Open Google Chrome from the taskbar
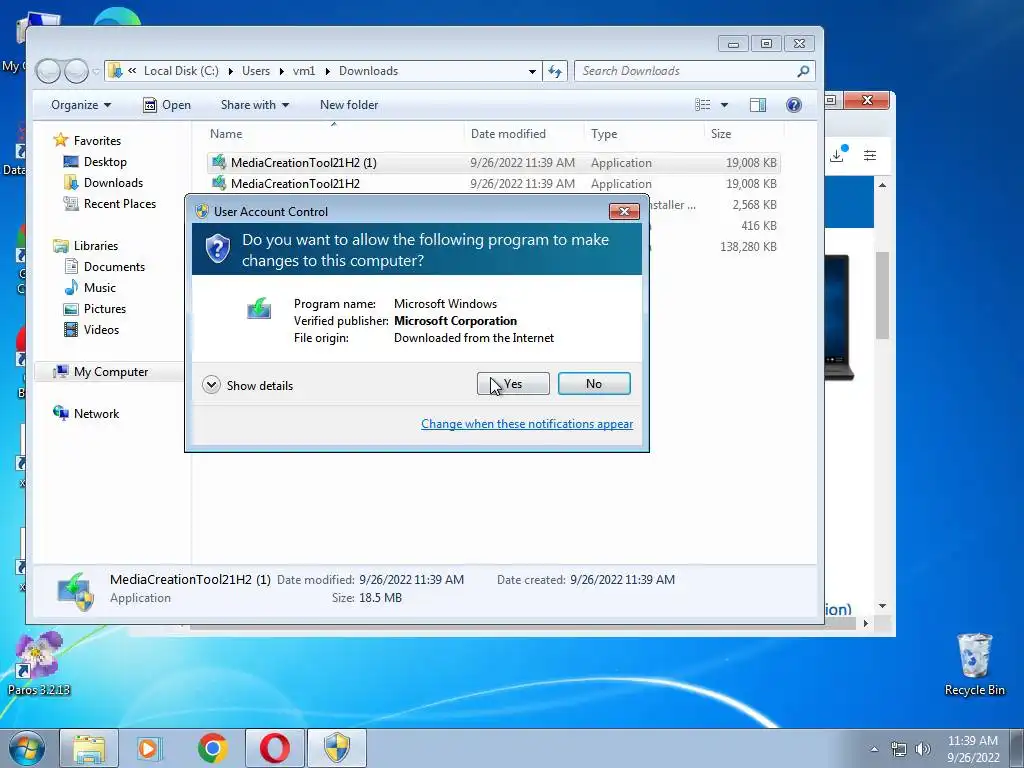1024x768 pixels. point(212,748)
